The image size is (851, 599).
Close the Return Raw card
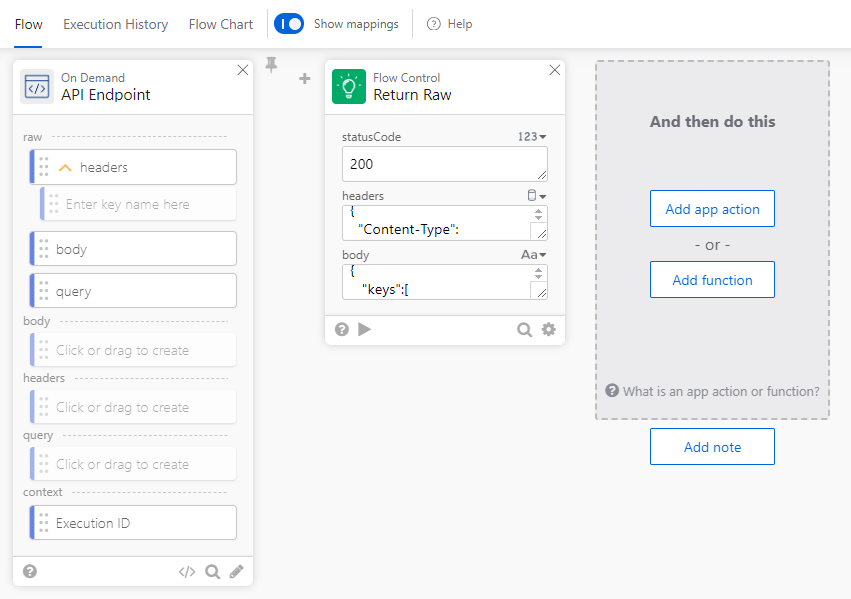555,70
